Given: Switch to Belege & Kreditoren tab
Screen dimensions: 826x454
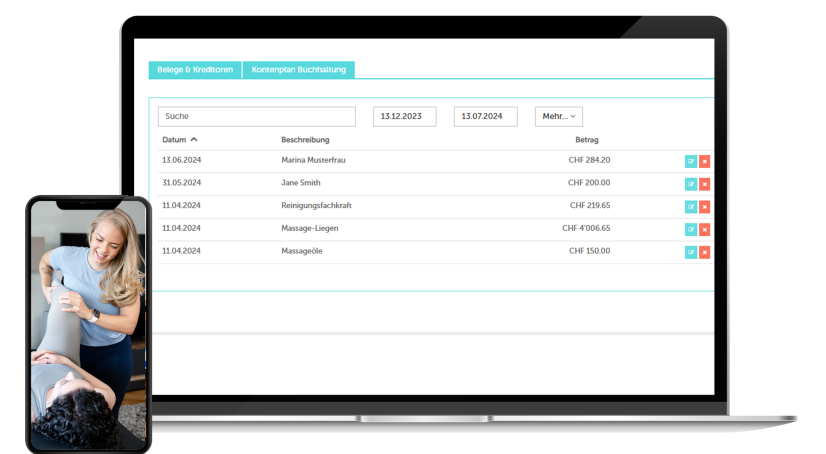Looking at the screenshot, I should coord(195,70).
